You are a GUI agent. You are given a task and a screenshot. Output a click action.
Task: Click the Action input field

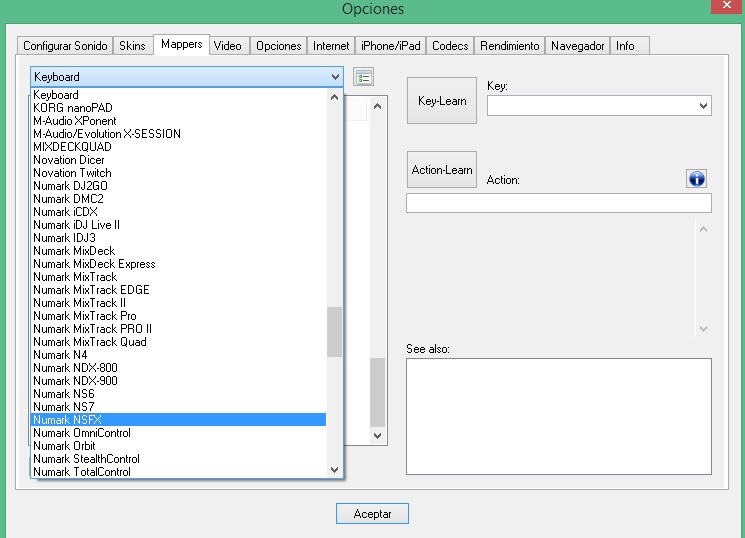tap(559, 203)
